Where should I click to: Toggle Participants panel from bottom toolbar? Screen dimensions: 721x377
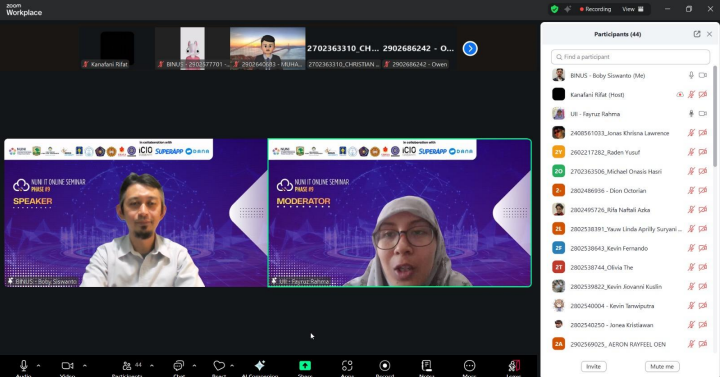(x=127, y=366)
